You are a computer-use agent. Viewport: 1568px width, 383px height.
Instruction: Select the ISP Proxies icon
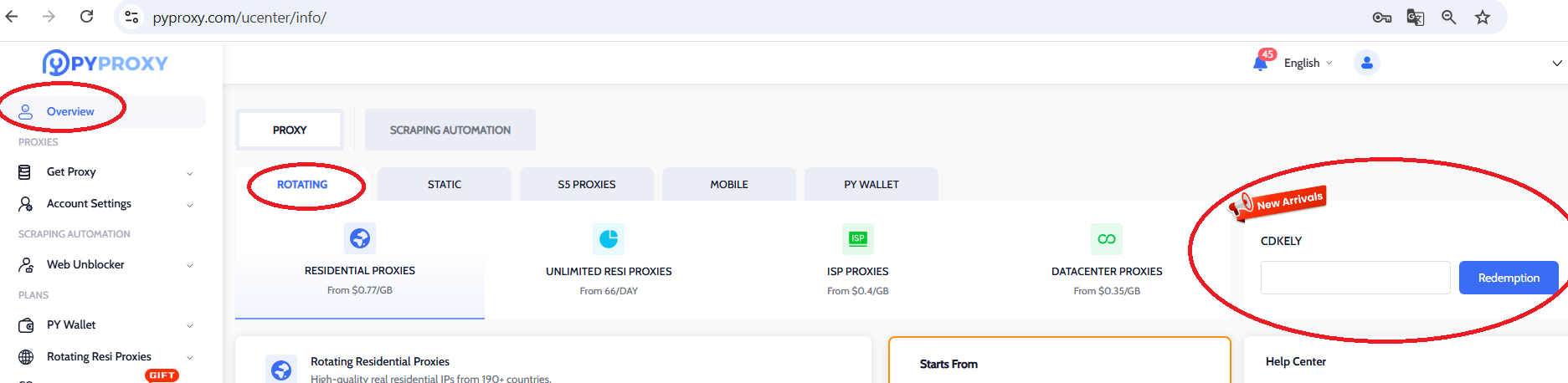[x=857, y=239]
